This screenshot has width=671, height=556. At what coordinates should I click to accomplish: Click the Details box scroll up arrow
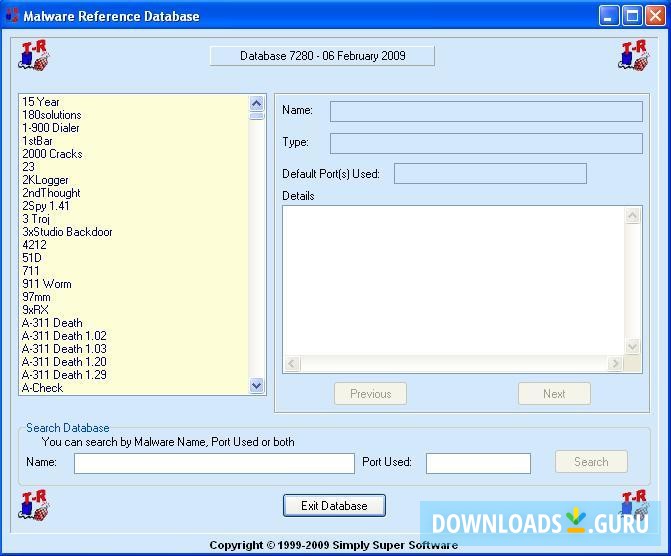pyautogui.click(x=632, y=215)
